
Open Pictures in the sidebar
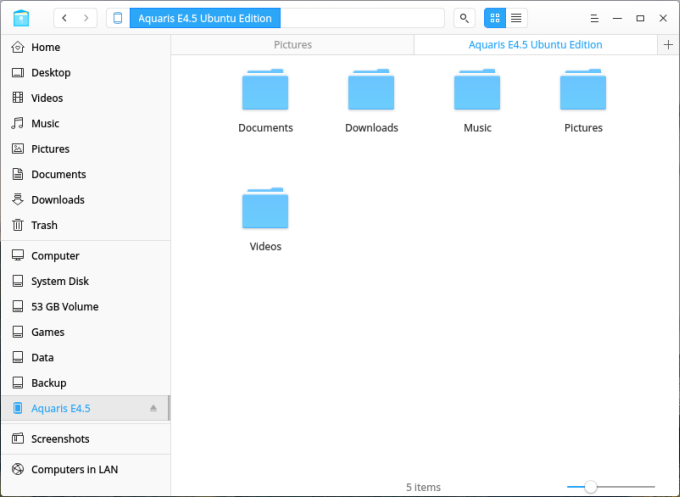85,149
